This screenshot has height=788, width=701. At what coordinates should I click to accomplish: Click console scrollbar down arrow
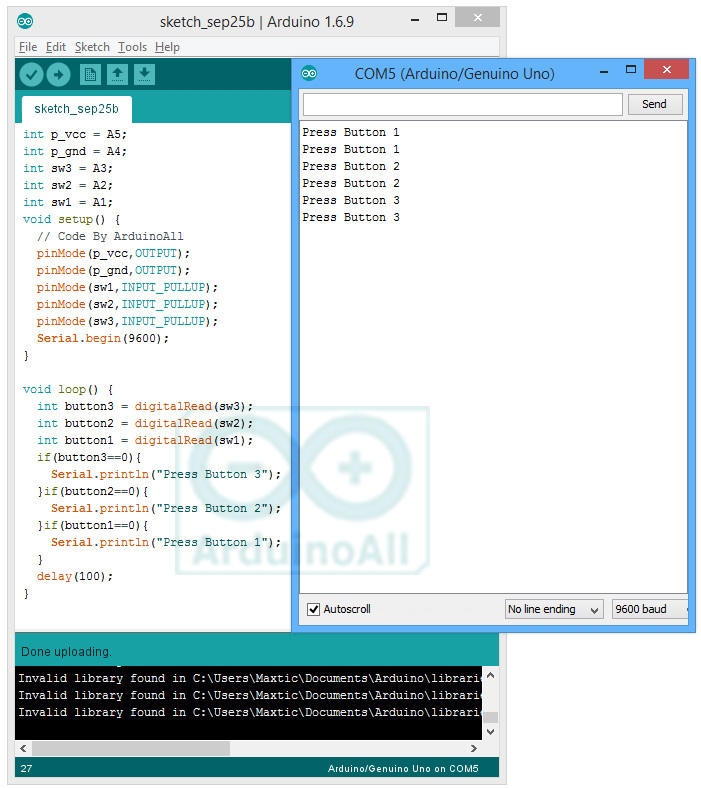click(490, 732)
